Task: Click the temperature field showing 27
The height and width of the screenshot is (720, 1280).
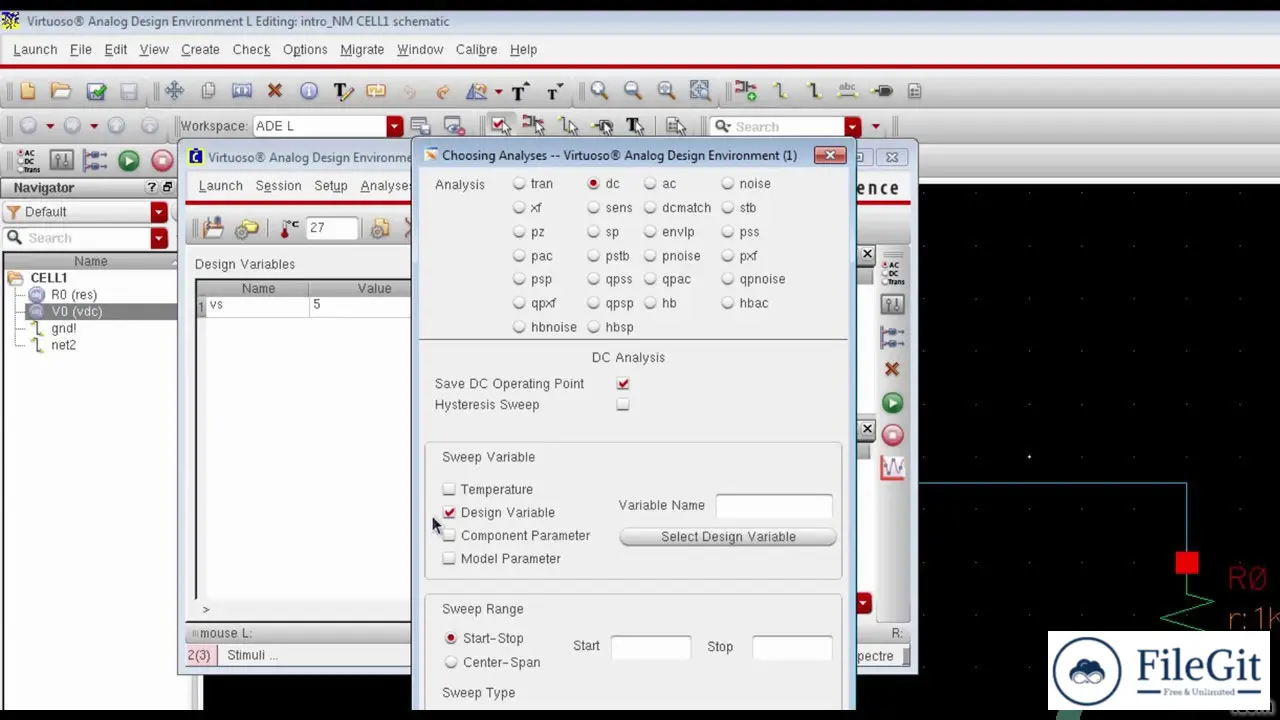Action: [x=332, y=228]
